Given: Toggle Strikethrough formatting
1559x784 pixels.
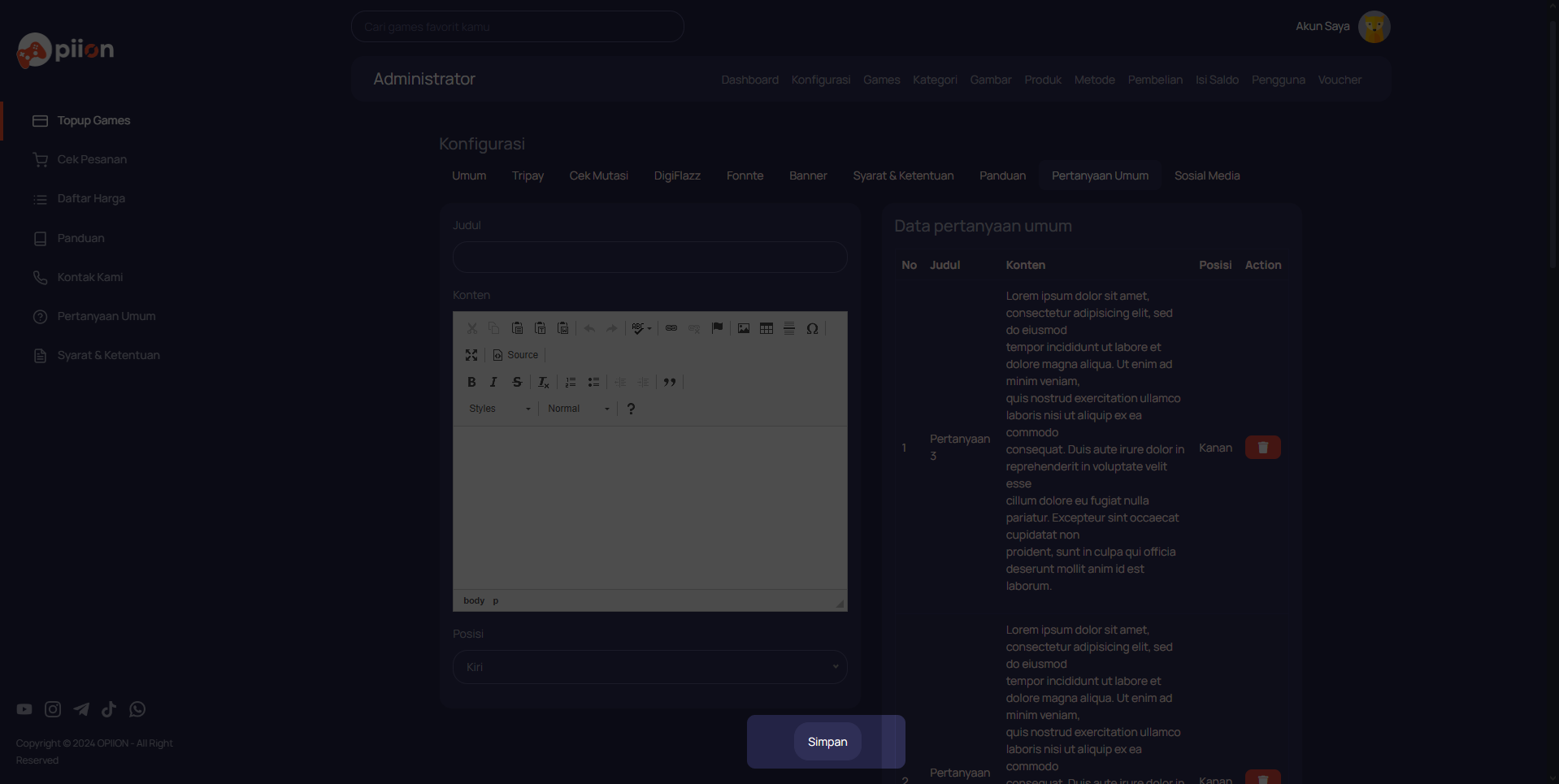Looking at the screenshot, I should tap(517, 382).
